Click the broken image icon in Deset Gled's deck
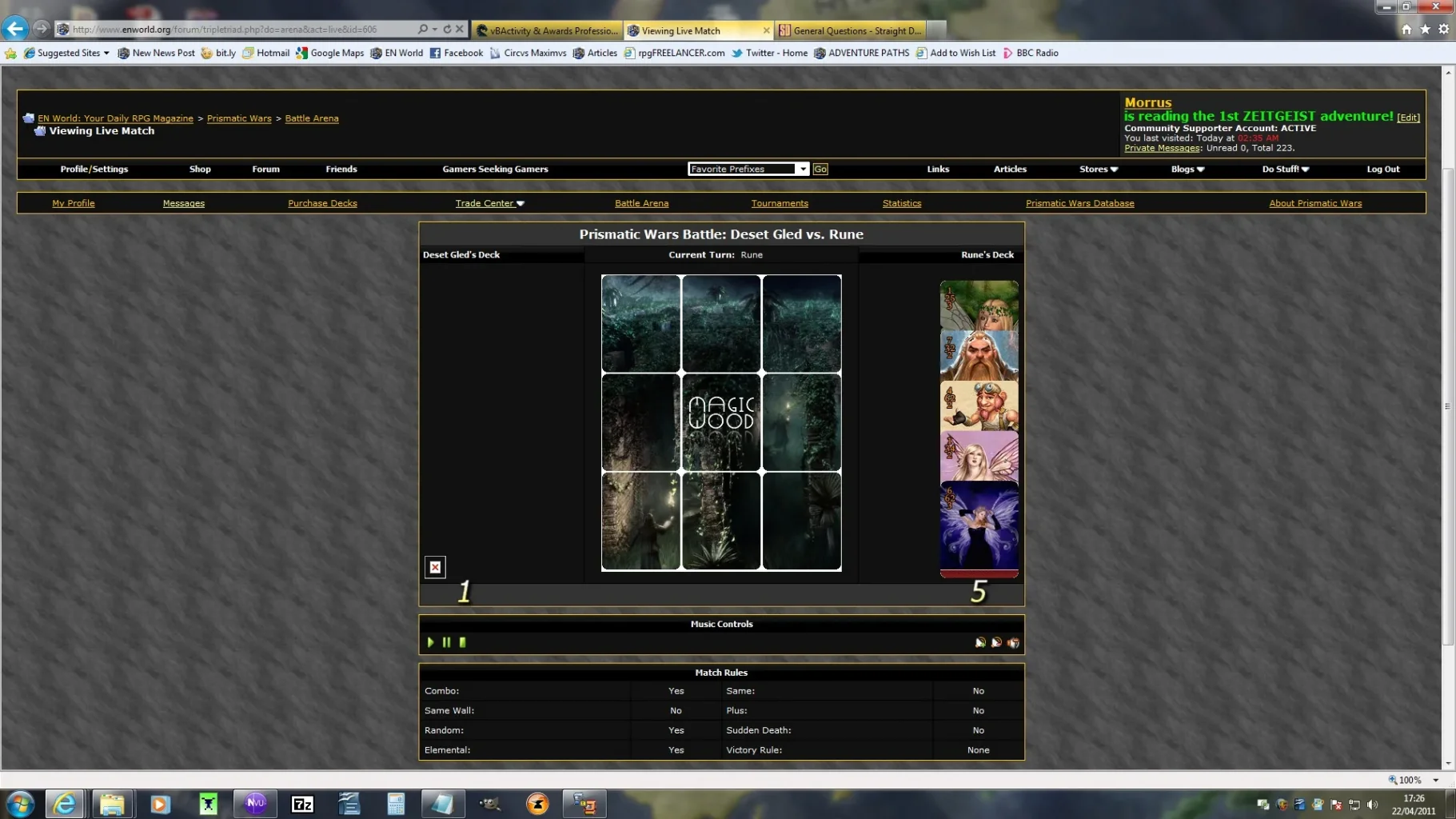 tap(435, 567)
